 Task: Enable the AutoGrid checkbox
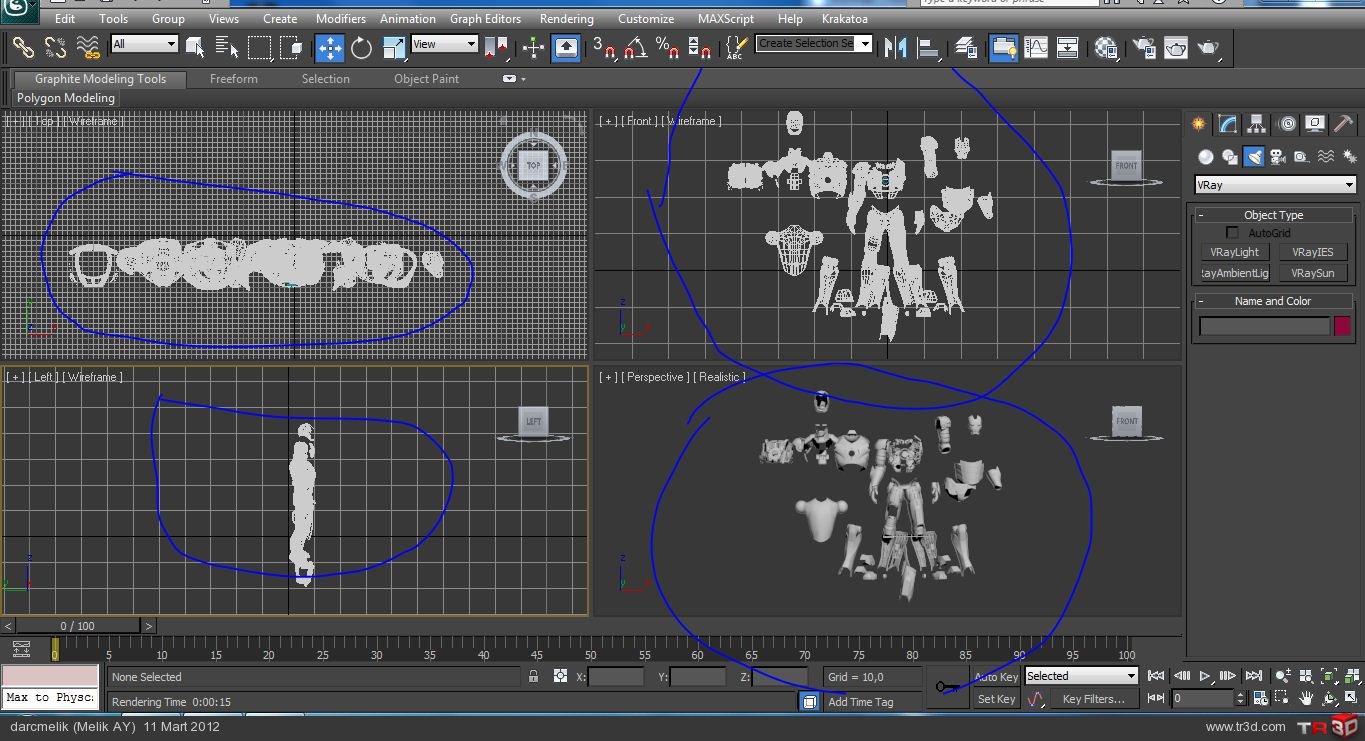pos(1232,233)
